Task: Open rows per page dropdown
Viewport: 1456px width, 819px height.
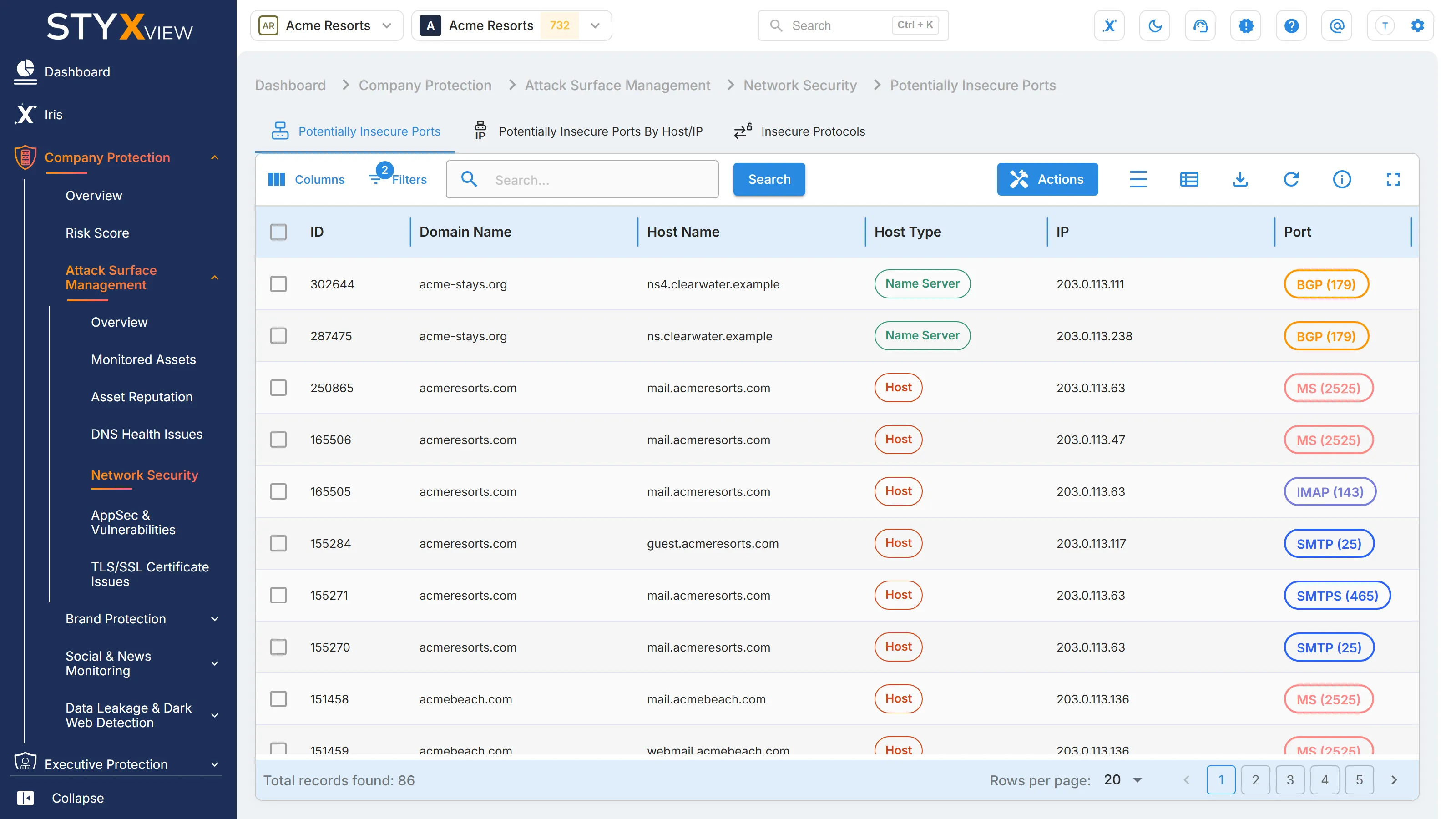Action: point(1122,780)
